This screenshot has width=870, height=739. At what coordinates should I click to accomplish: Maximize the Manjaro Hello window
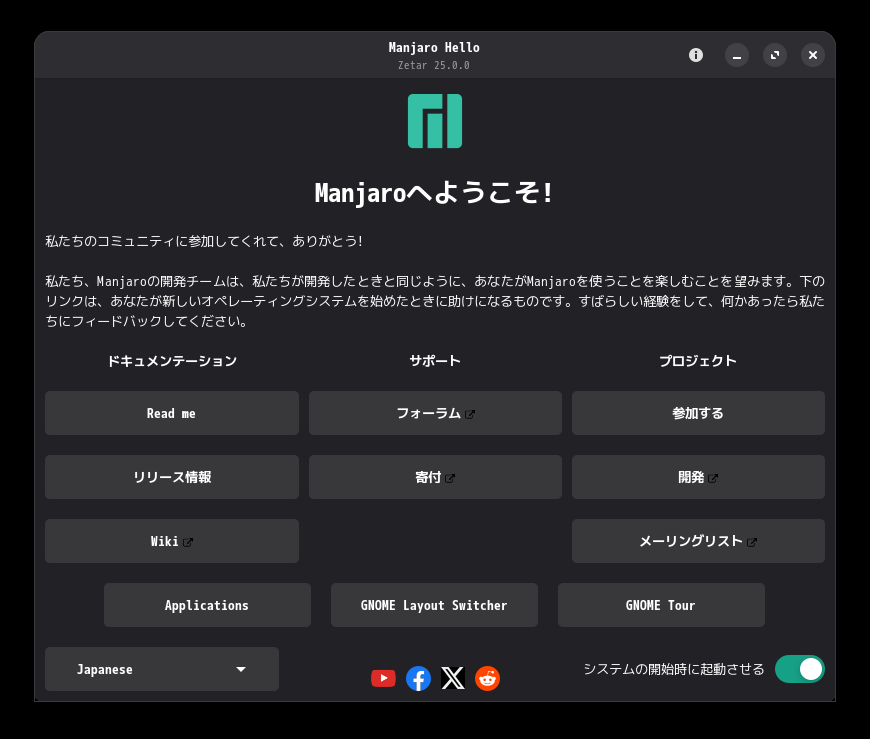[775, 55]
